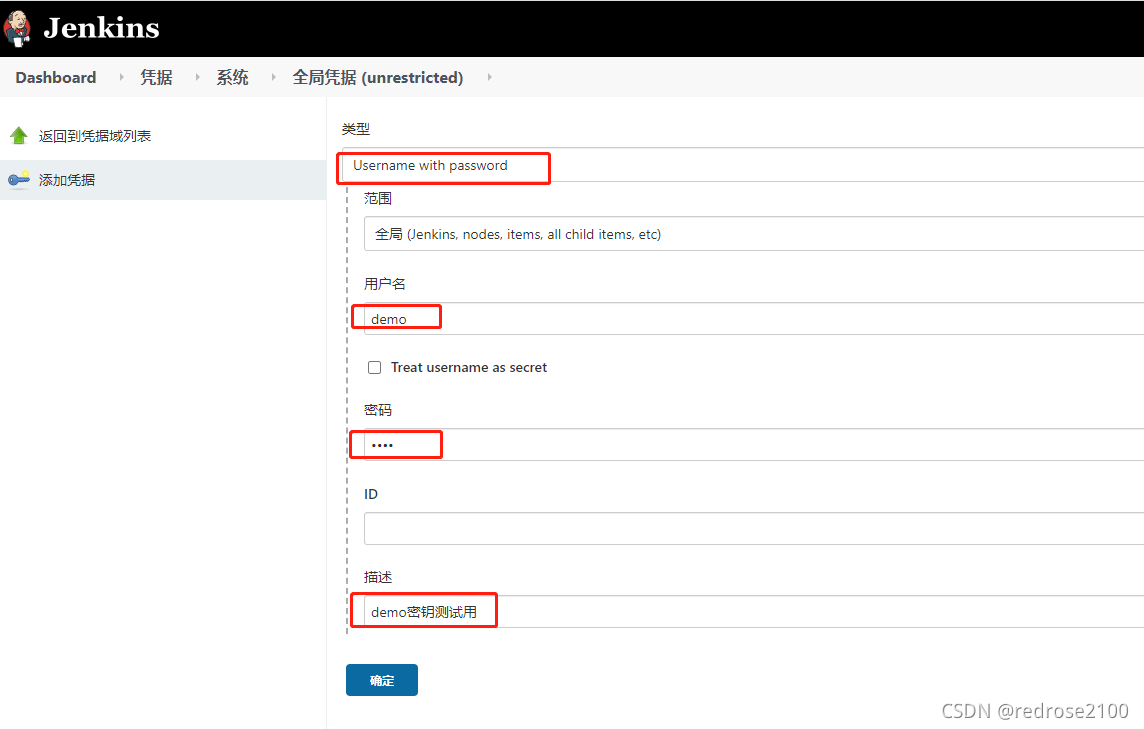Expand the chevron after 凭据 breadcrumb

[197, 77]
